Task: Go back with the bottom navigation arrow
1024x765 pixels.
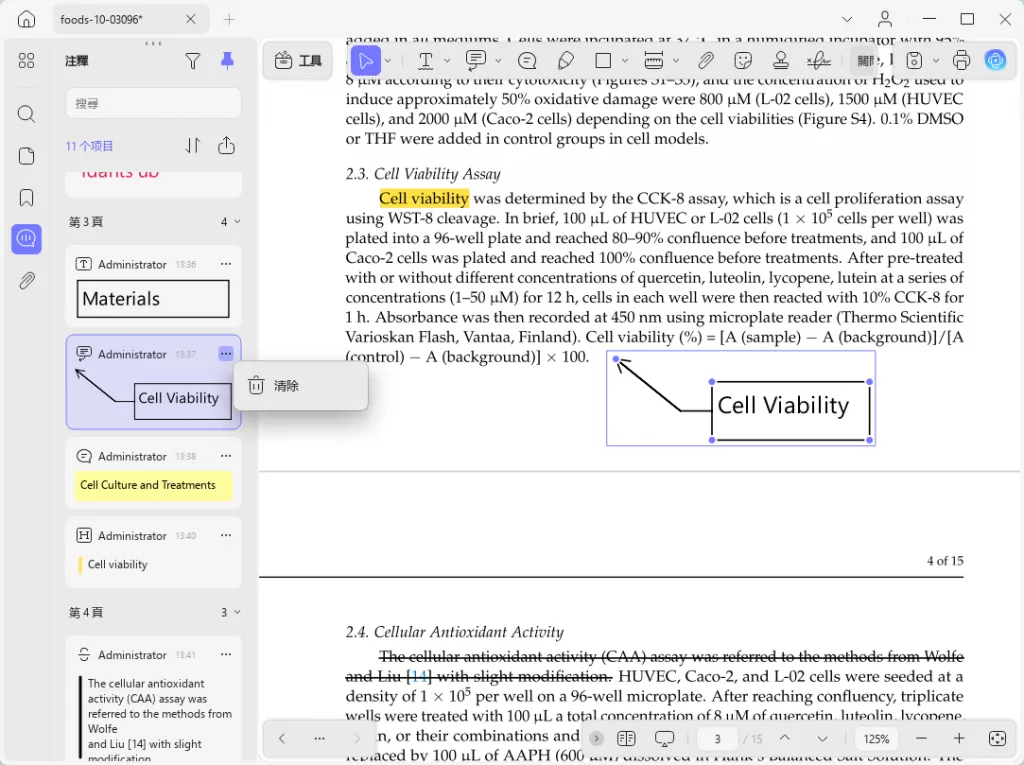Action: tap(281, 738)
